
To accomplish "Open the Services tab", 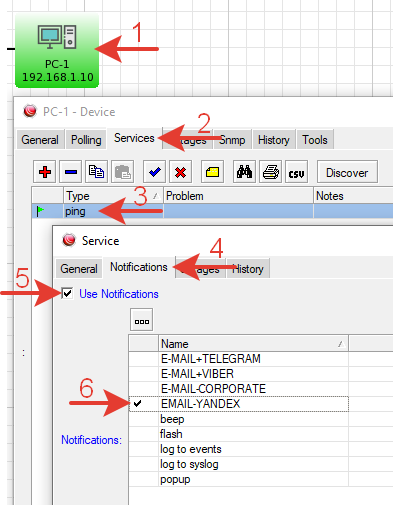I will coord(134,138).
